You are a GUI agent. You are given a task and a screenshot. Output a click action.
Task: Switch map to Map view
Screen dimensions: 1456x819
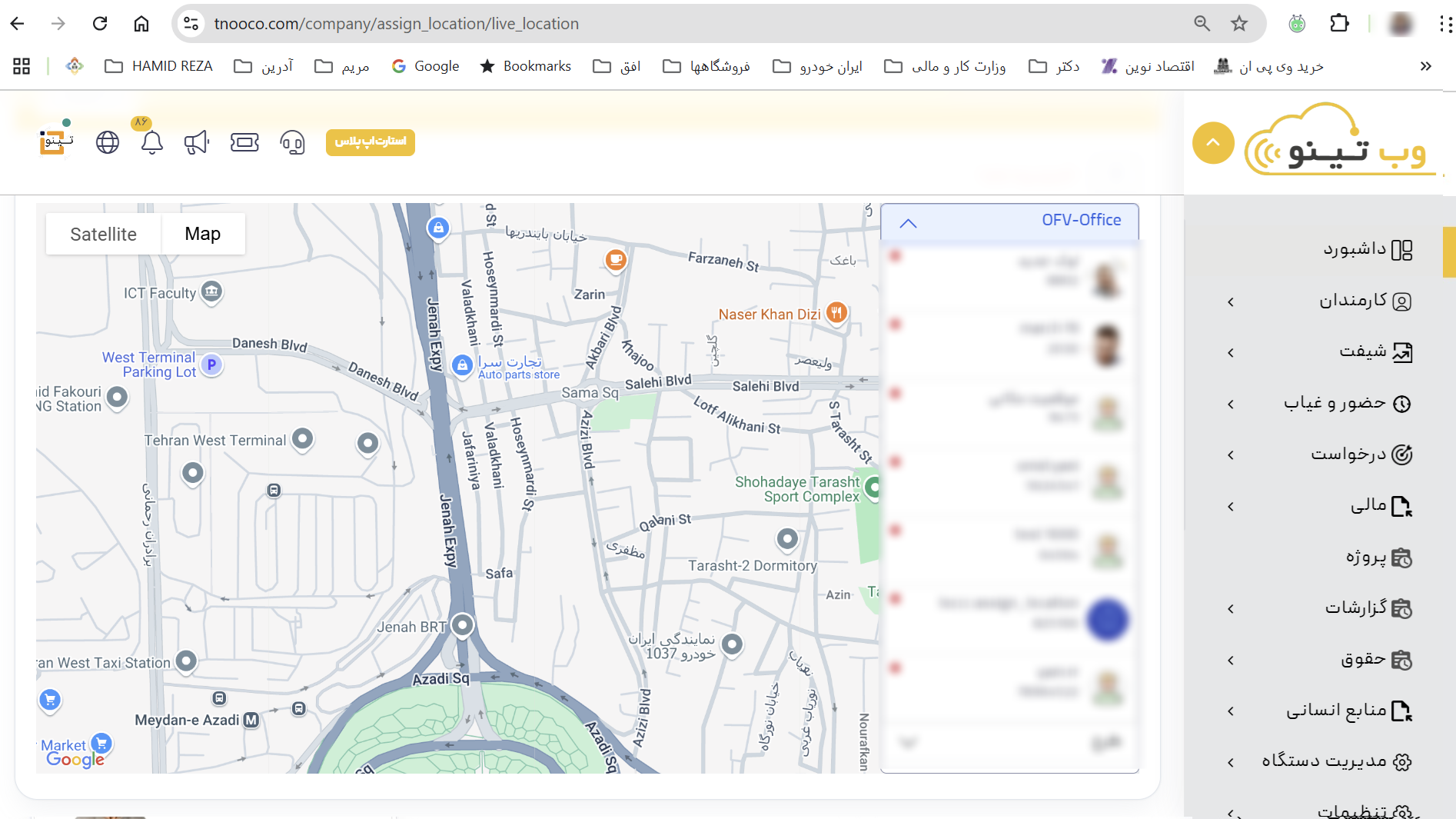[x=203, y=234]
